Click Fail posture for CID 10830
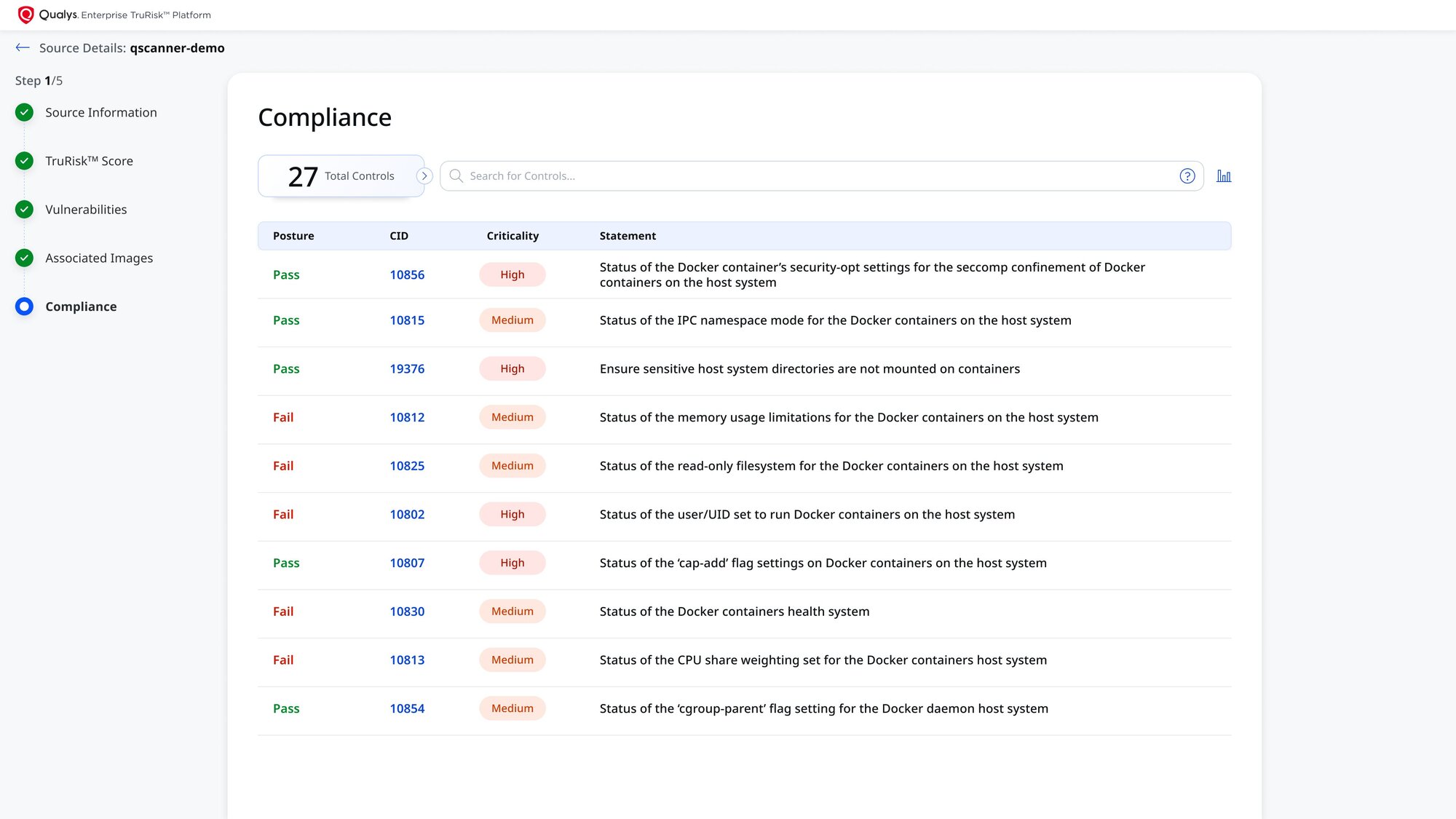 pyautogui.click(x=283, y=612)
